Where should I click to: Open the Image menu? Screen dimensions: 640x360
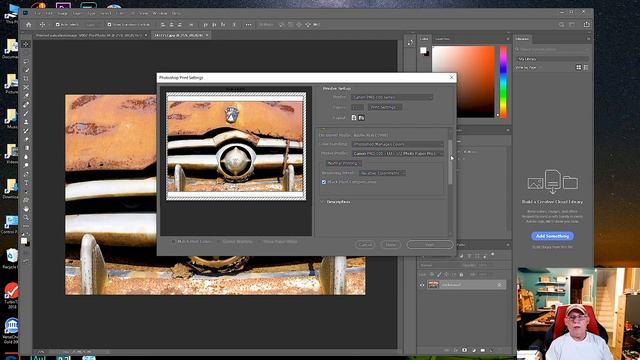[62, 13]
